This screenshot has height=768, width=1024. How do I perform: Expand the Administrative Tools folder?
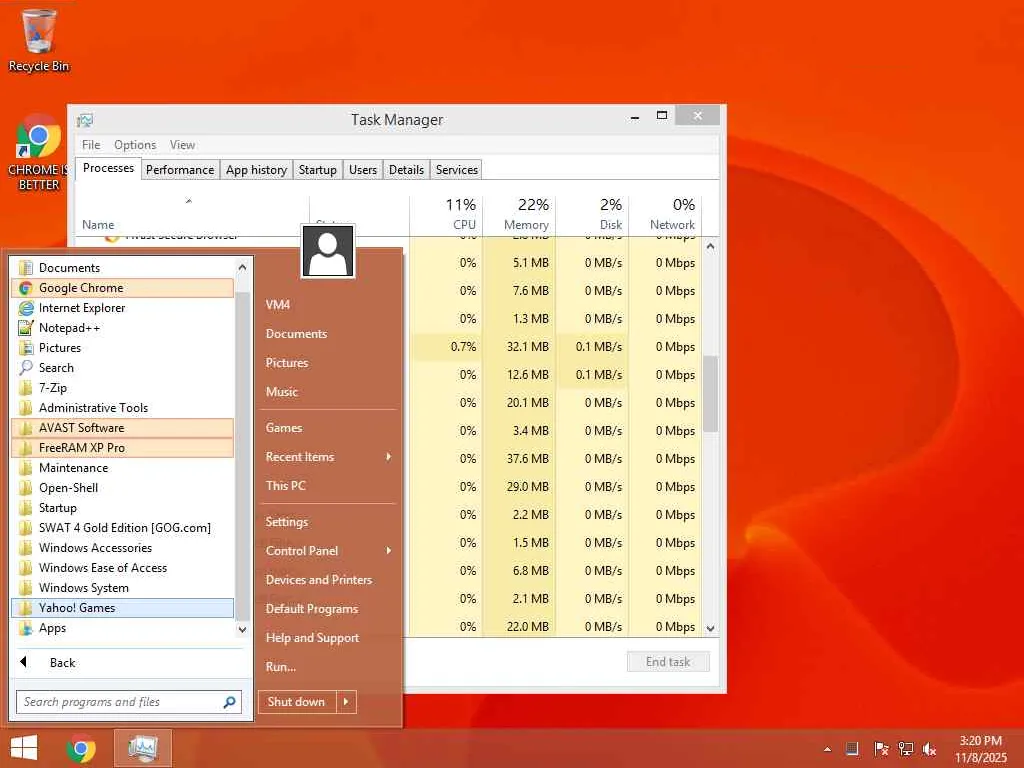click(123, 408)
